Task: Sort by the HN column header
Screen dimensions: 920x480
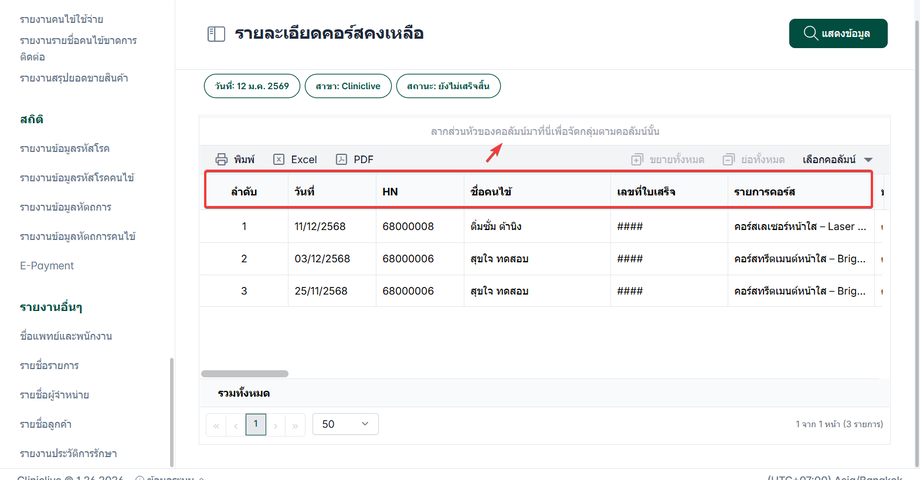Action: 420,191
